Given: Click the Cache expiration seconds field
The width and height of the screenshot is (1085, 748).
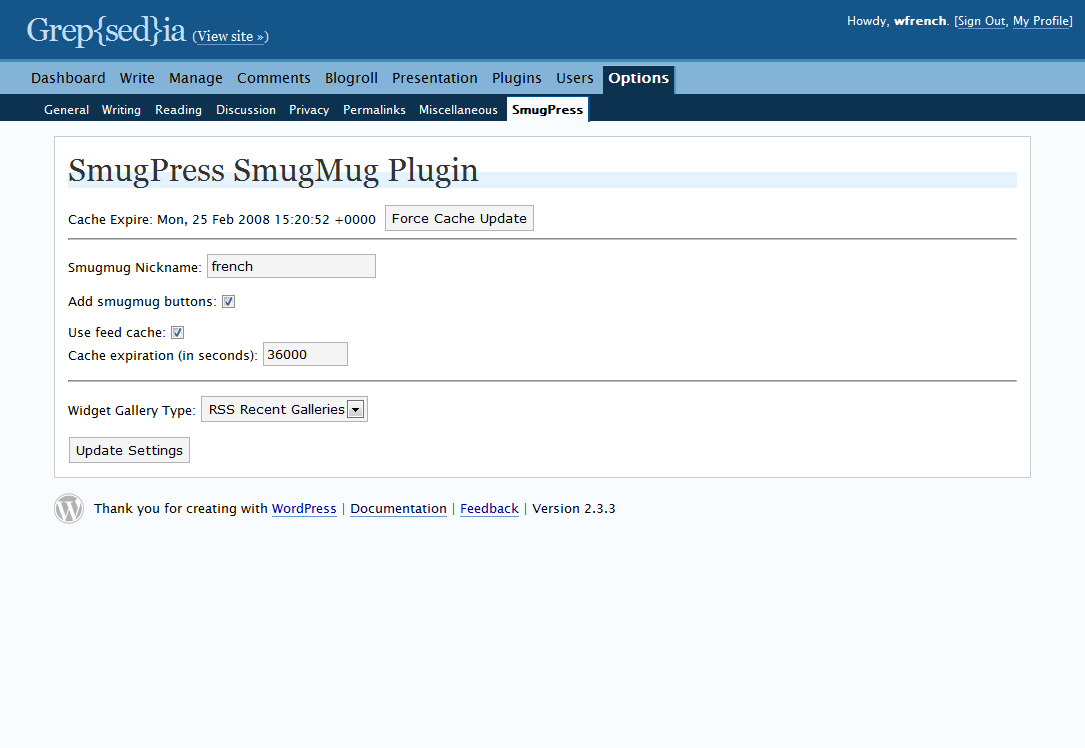Looking at the screenshot, I should click(305, 354).
